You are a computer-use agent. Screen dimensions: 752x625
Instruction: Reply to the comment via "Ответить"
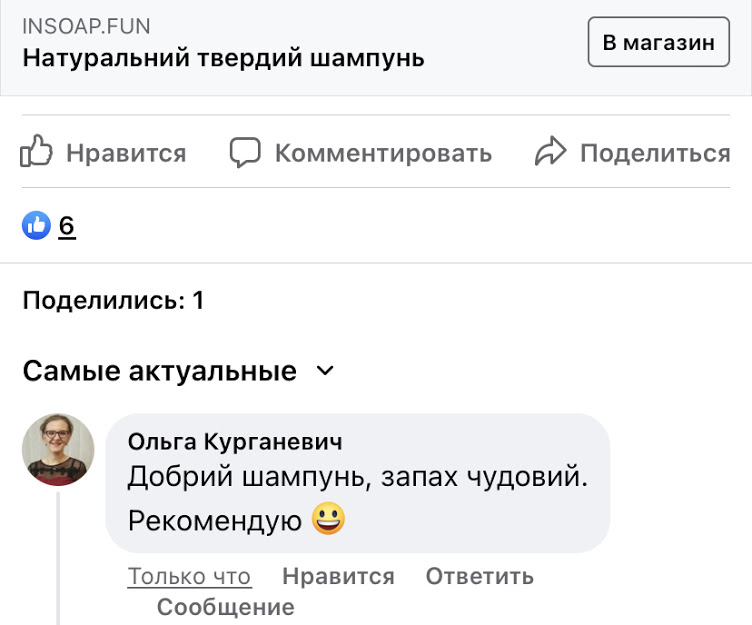(x=479, y=577)
